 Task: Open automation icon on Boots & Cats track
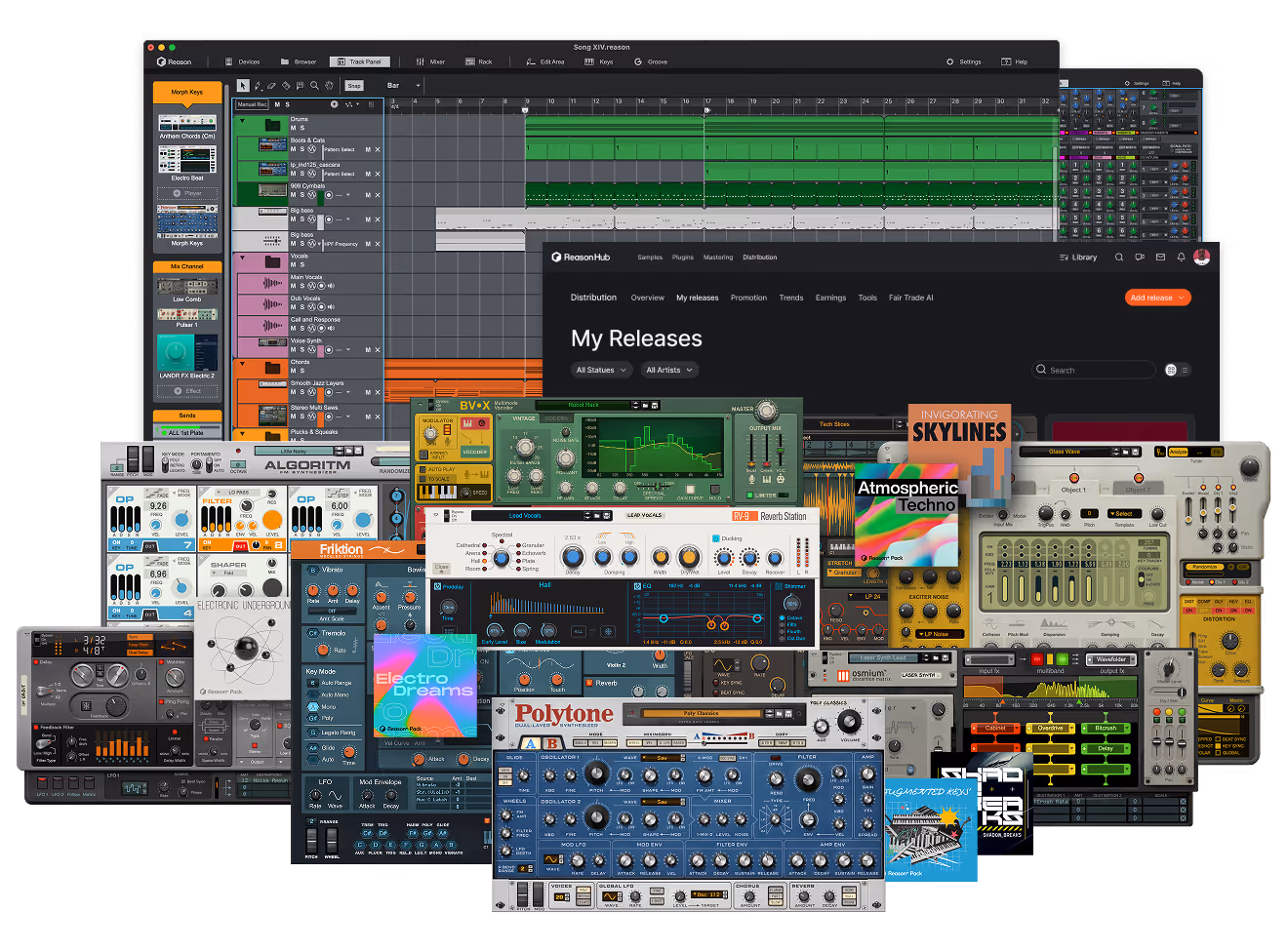[x=312, y=149]
